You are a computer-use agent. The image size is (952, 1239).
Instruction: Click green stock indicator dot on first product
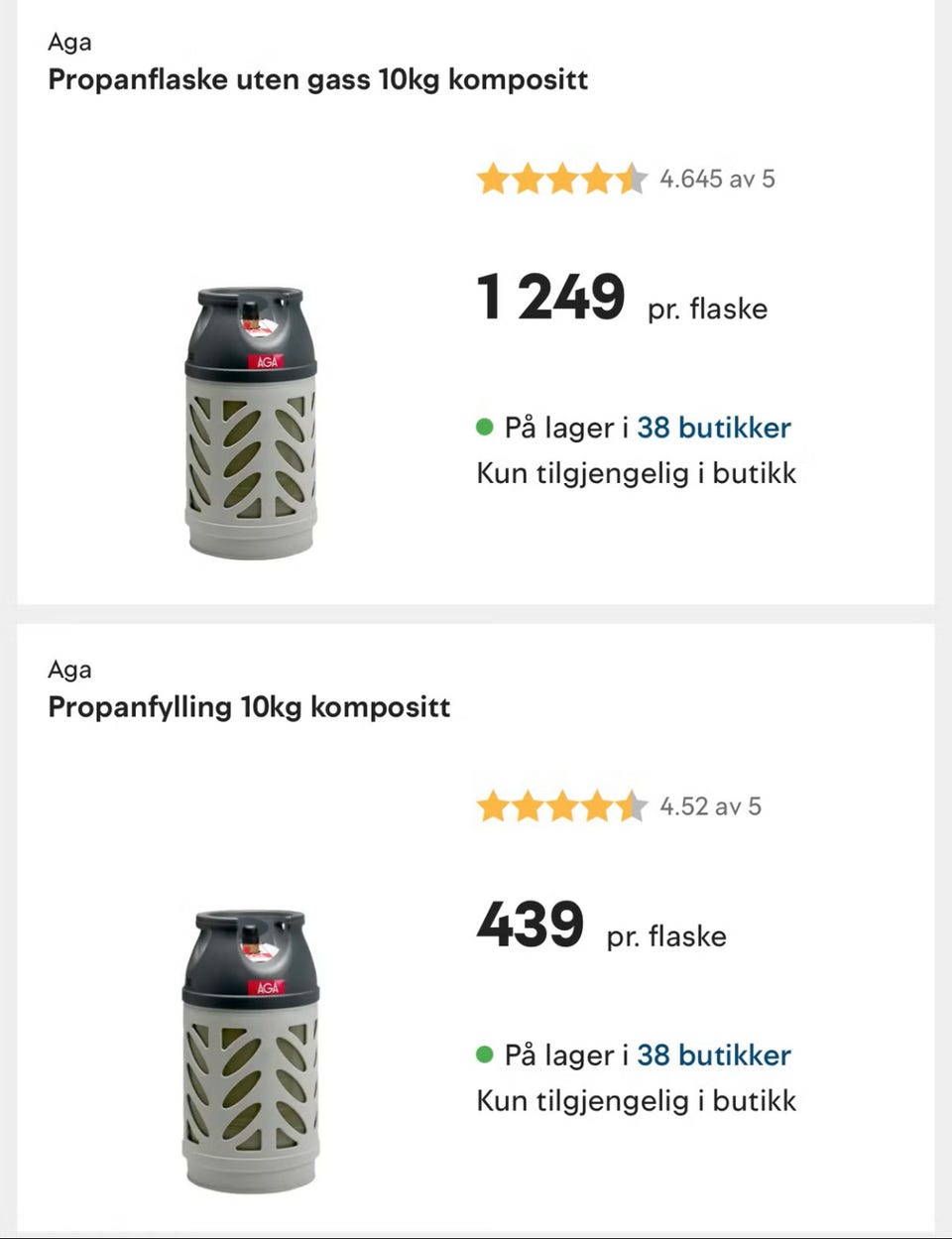(x=485, y=428)
